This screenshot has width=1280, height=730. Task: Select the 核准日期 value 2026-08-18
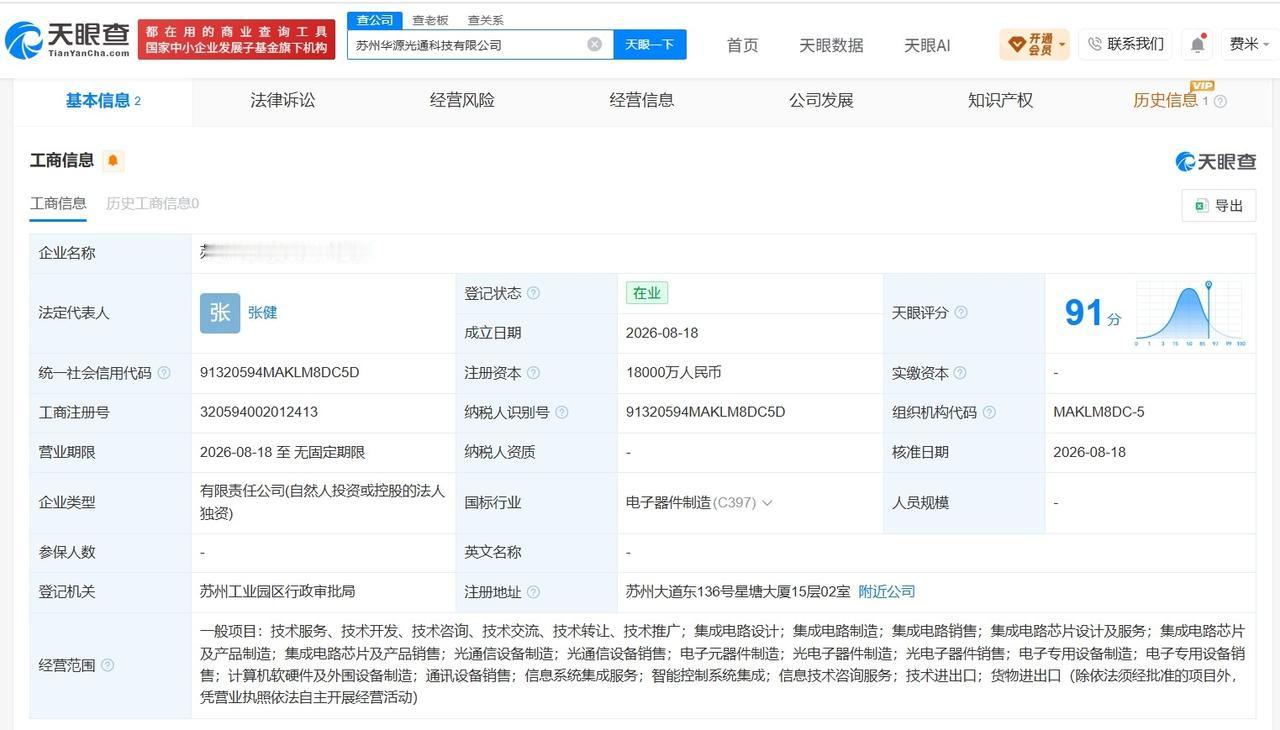tap(1089, 452)
